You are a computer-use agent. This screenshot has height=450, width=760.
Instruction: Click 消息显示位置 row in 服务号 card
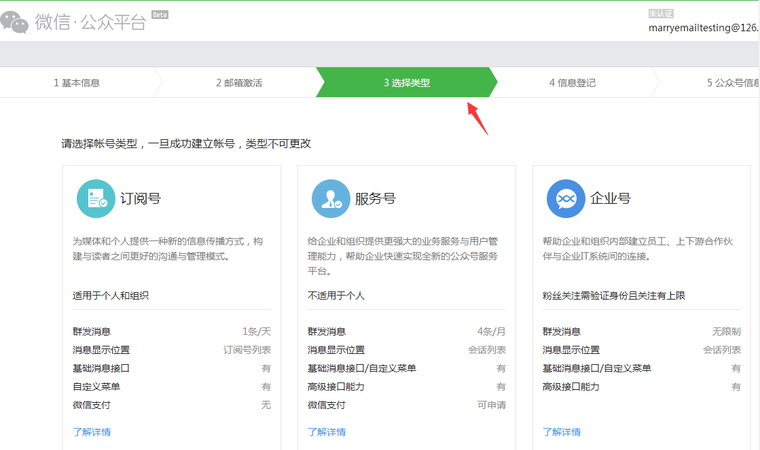407,350
